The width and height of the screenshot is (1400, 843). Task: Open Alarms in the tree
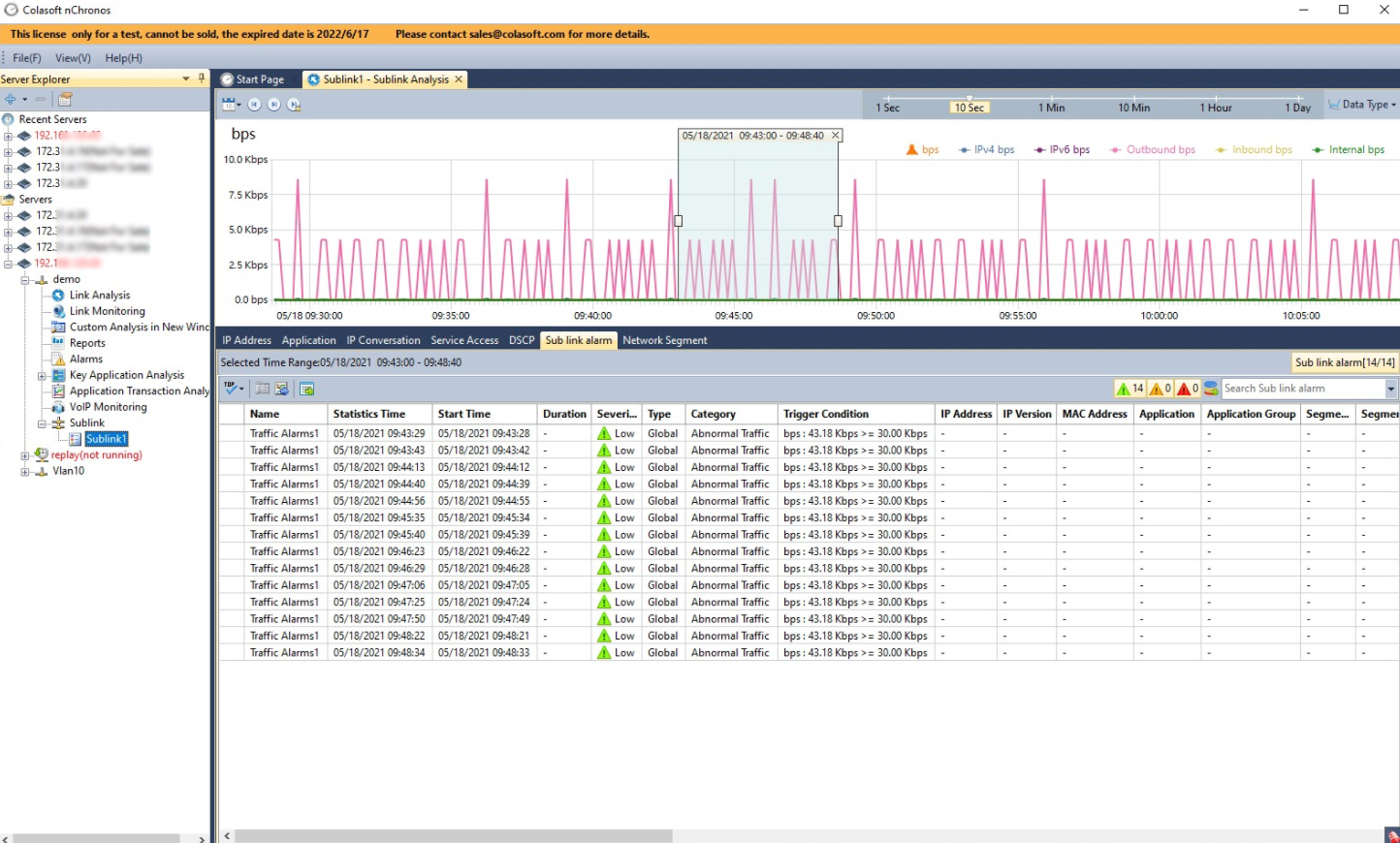[85, 359]
